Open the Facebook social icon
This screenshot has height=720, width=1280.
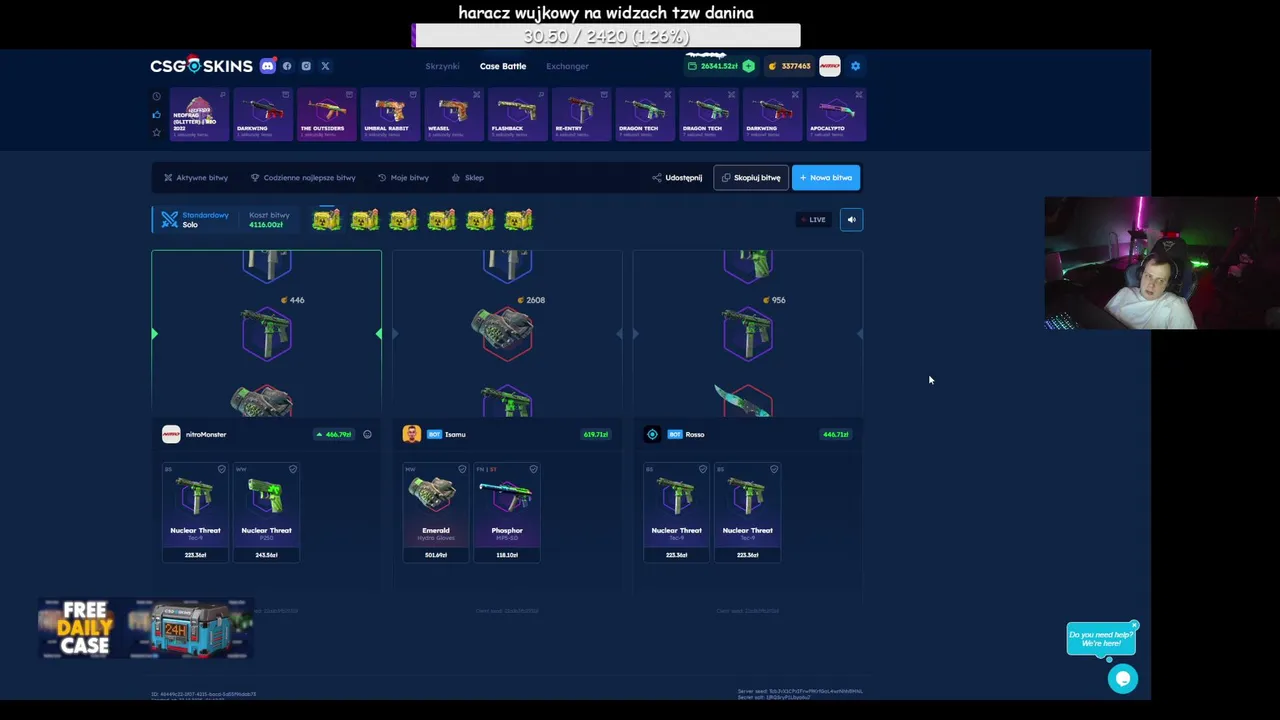click(287, 66)
